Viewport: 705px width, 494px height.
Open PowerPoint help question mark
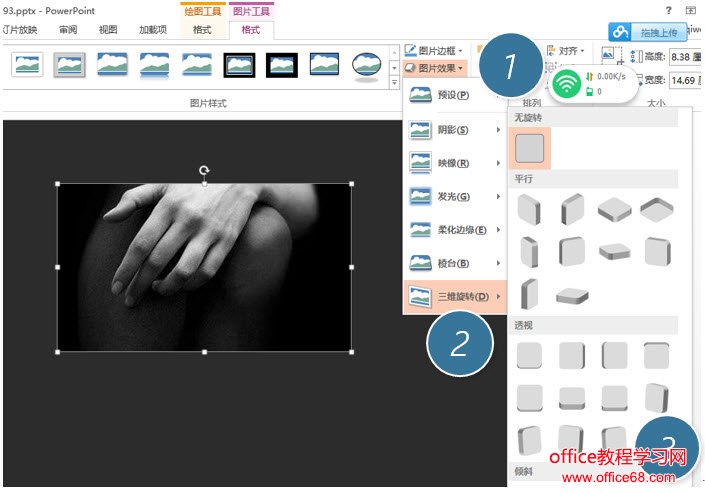(669, 10)
